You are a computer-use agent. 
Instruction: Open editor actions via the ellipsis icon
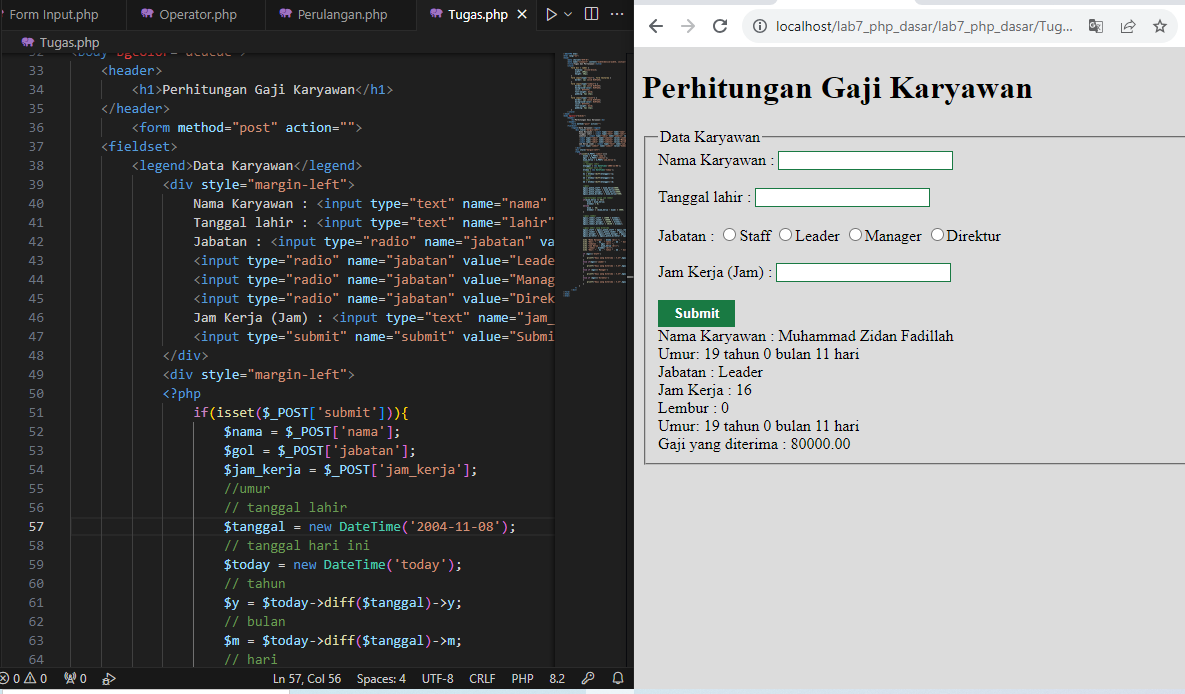(616, 14)
